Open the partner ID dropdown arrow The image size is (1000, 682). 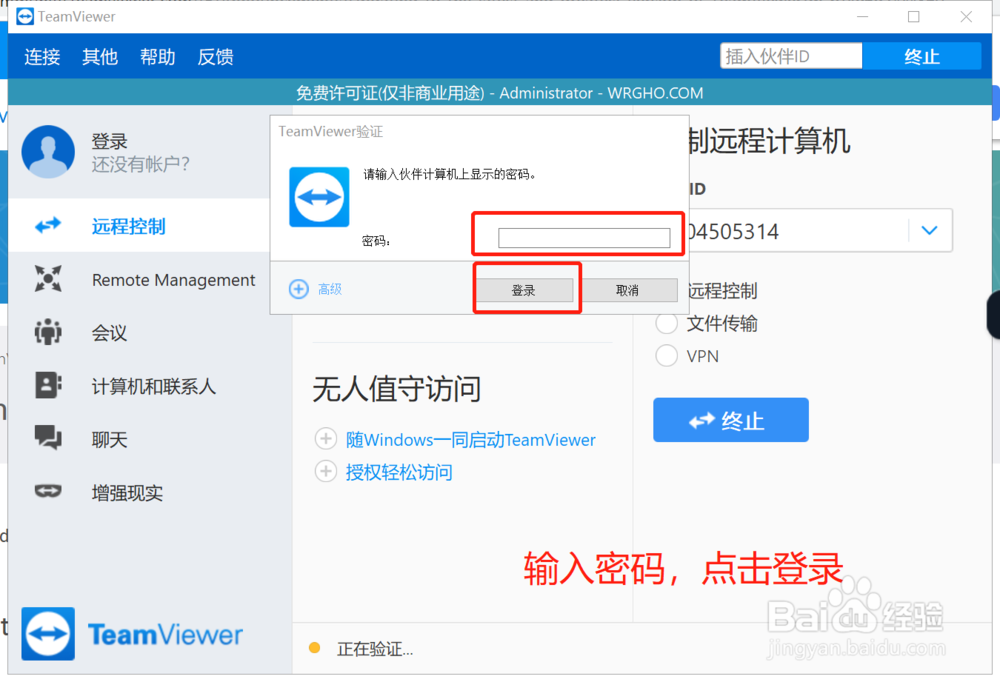(929, 230)
